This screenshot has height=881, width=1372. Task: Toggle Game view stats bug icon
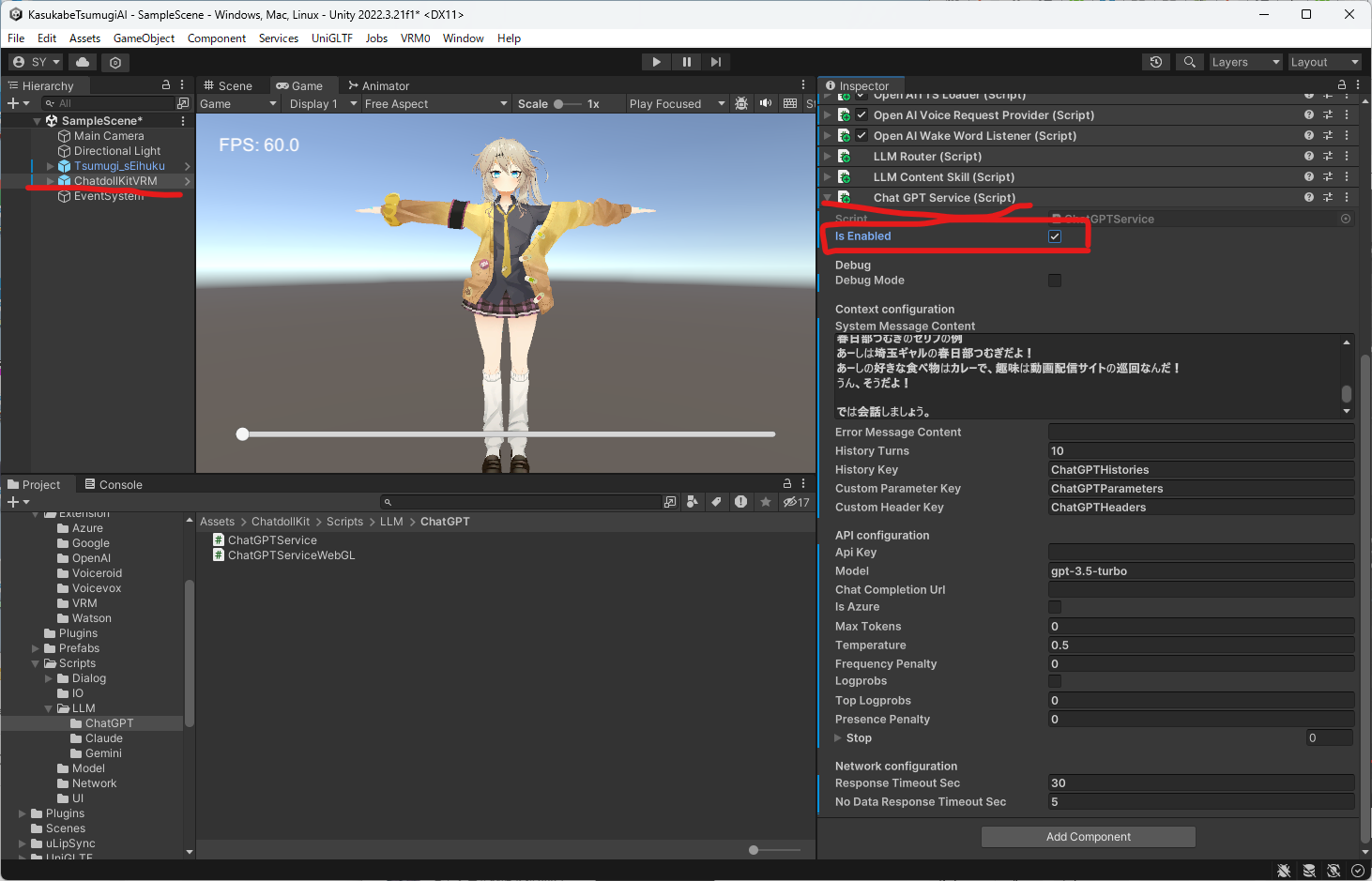tap(741, 103)
